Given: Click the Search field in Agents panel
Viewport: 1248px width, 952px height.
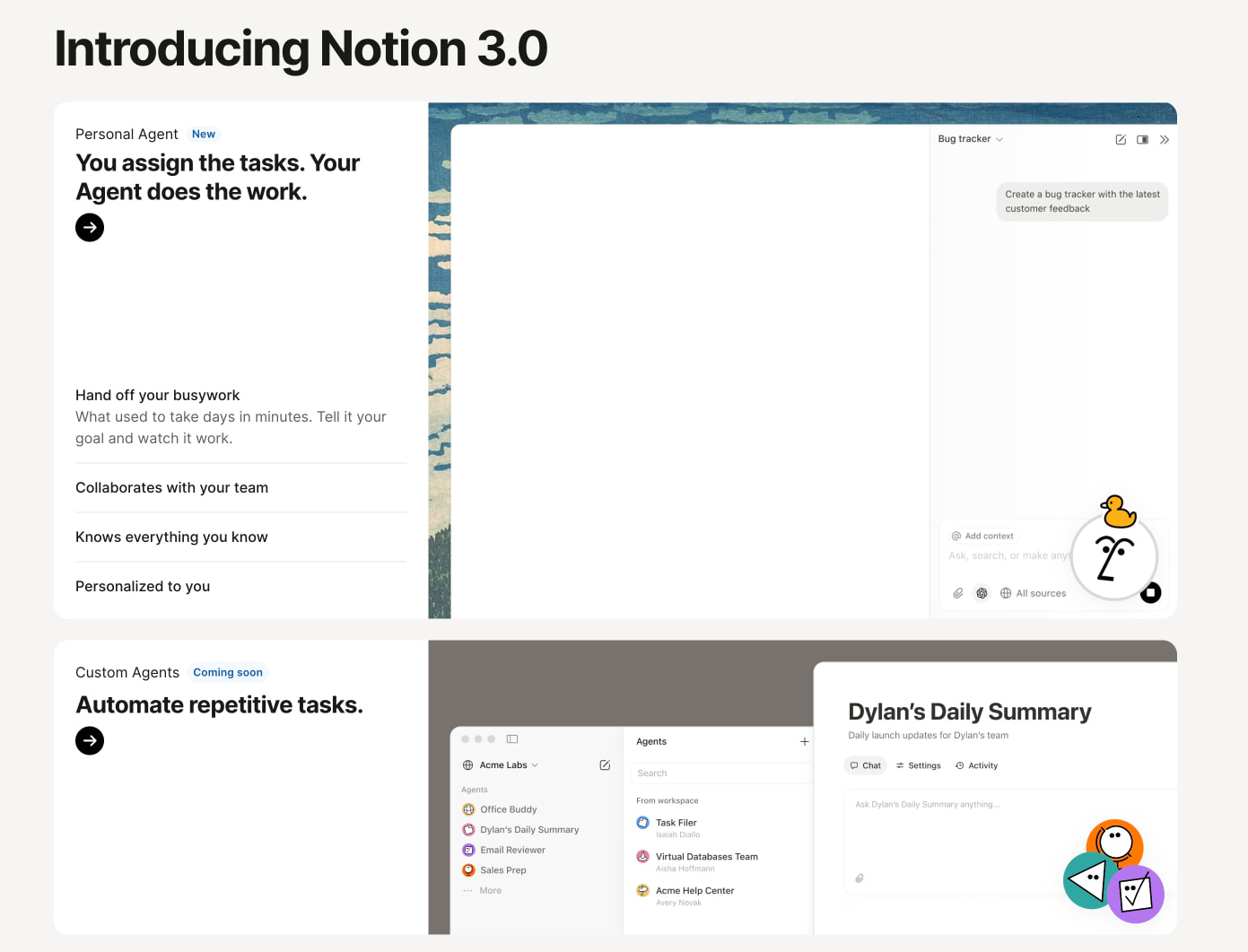Looking at the screenshot, I should (720, 773).
